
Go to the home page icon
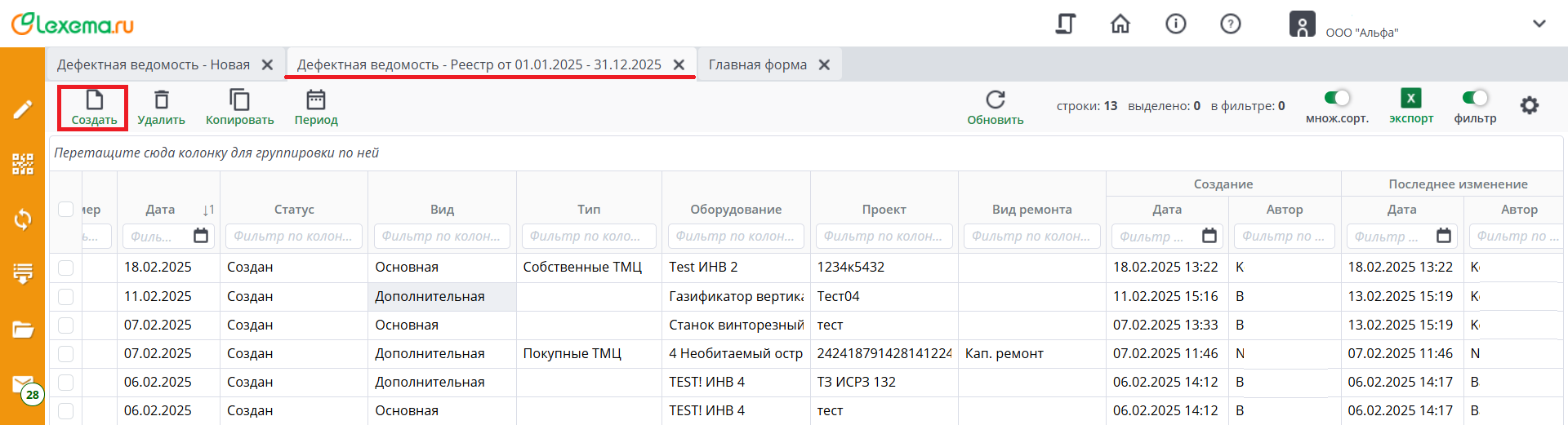coord(1120,24)
